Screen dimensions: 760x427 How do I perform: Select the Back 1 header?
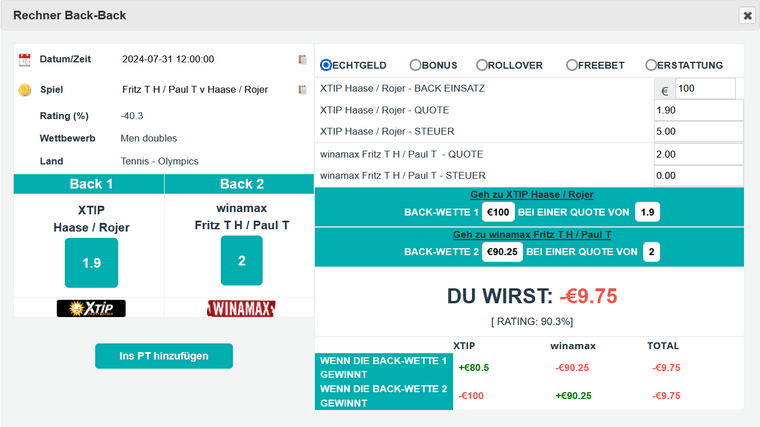(91, 184)
